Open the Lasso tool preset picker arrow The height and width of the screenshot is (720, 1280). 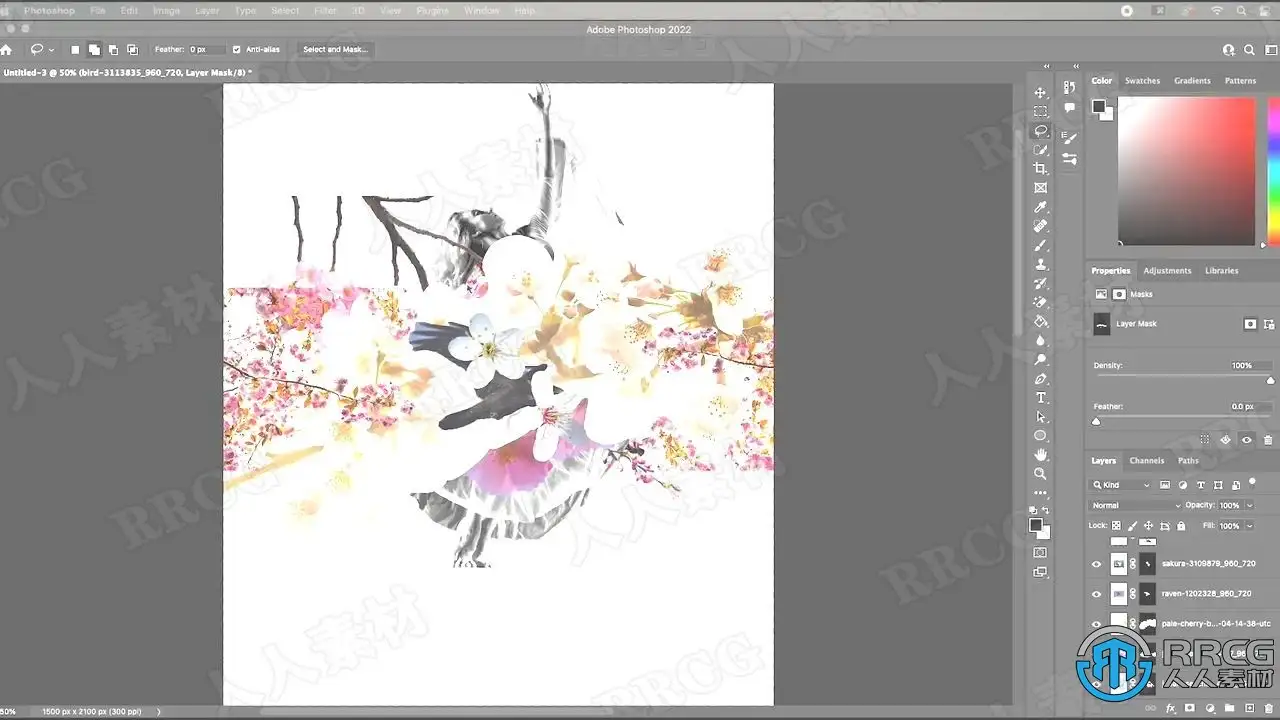pos(52,50)
